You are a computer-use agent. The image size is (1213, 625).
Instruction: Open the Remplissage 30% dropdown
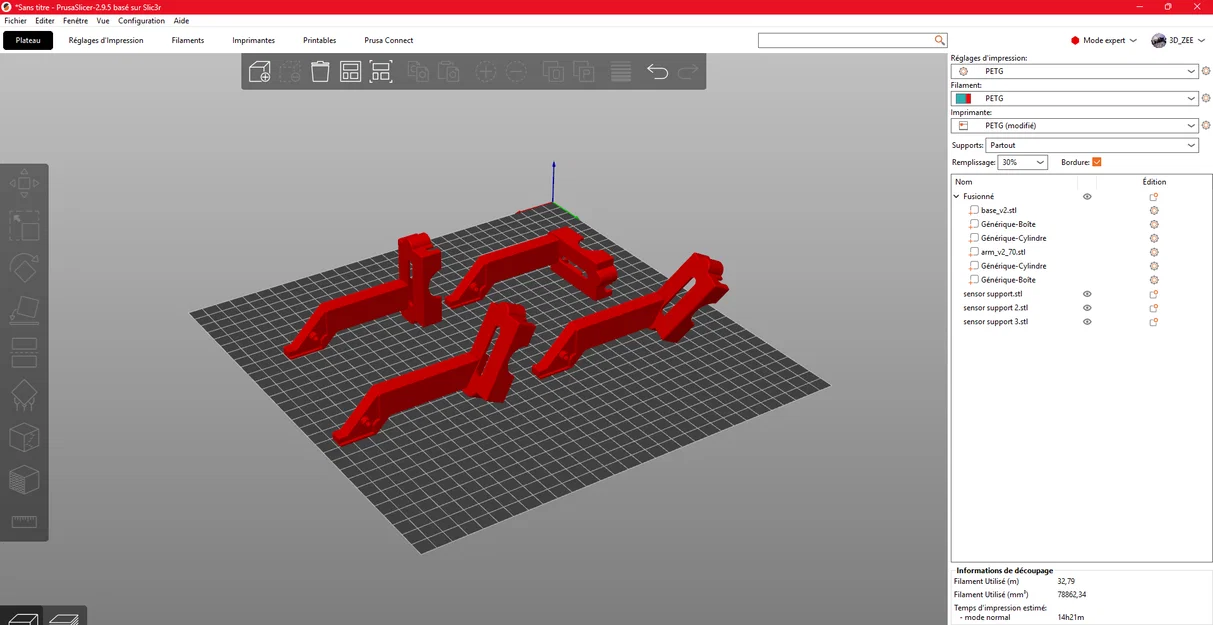1022,162
